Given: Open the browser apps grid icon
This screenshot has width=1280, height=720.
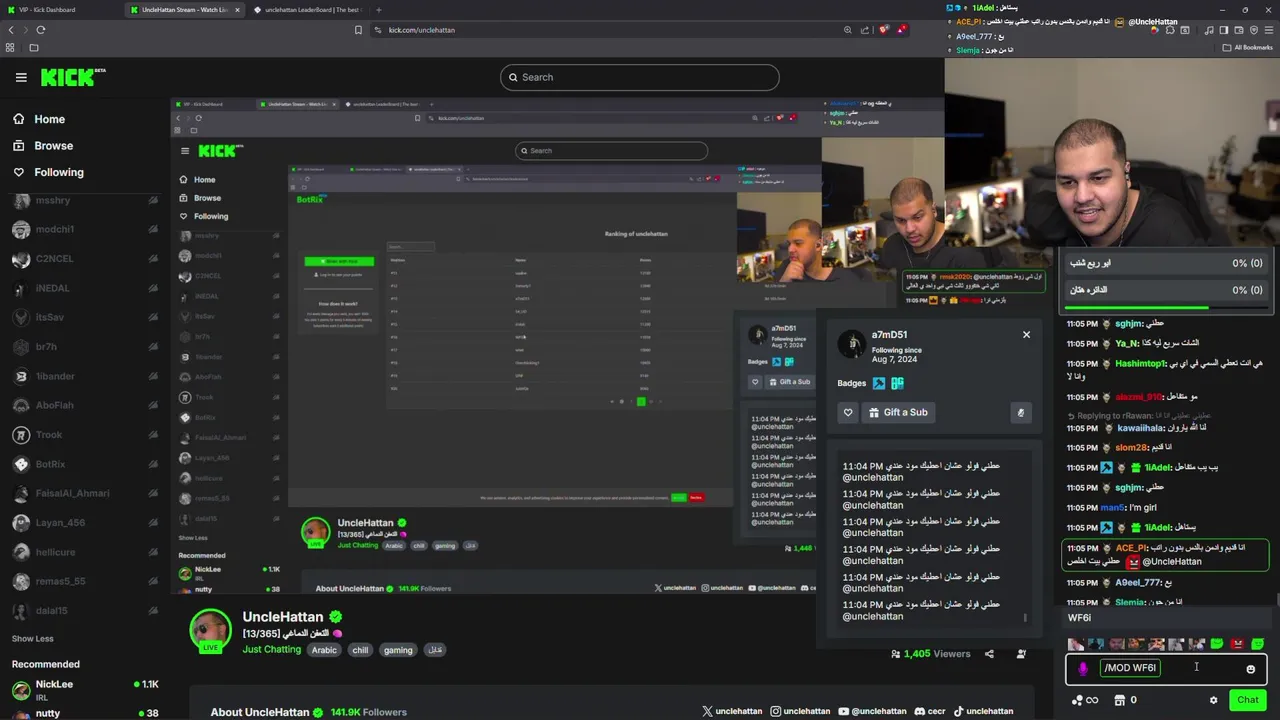Looking at the screenshot, I should [11, 47].
